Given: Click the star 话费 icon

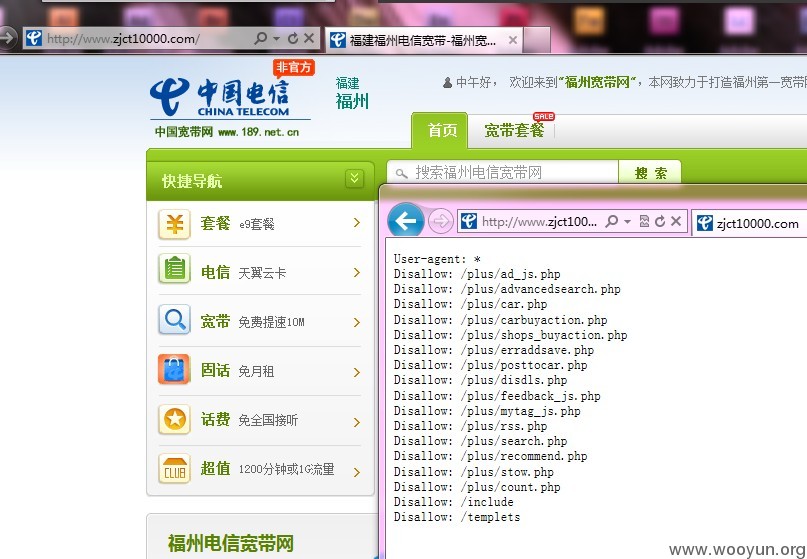Looking at the screenshot, I should point(174,419).
